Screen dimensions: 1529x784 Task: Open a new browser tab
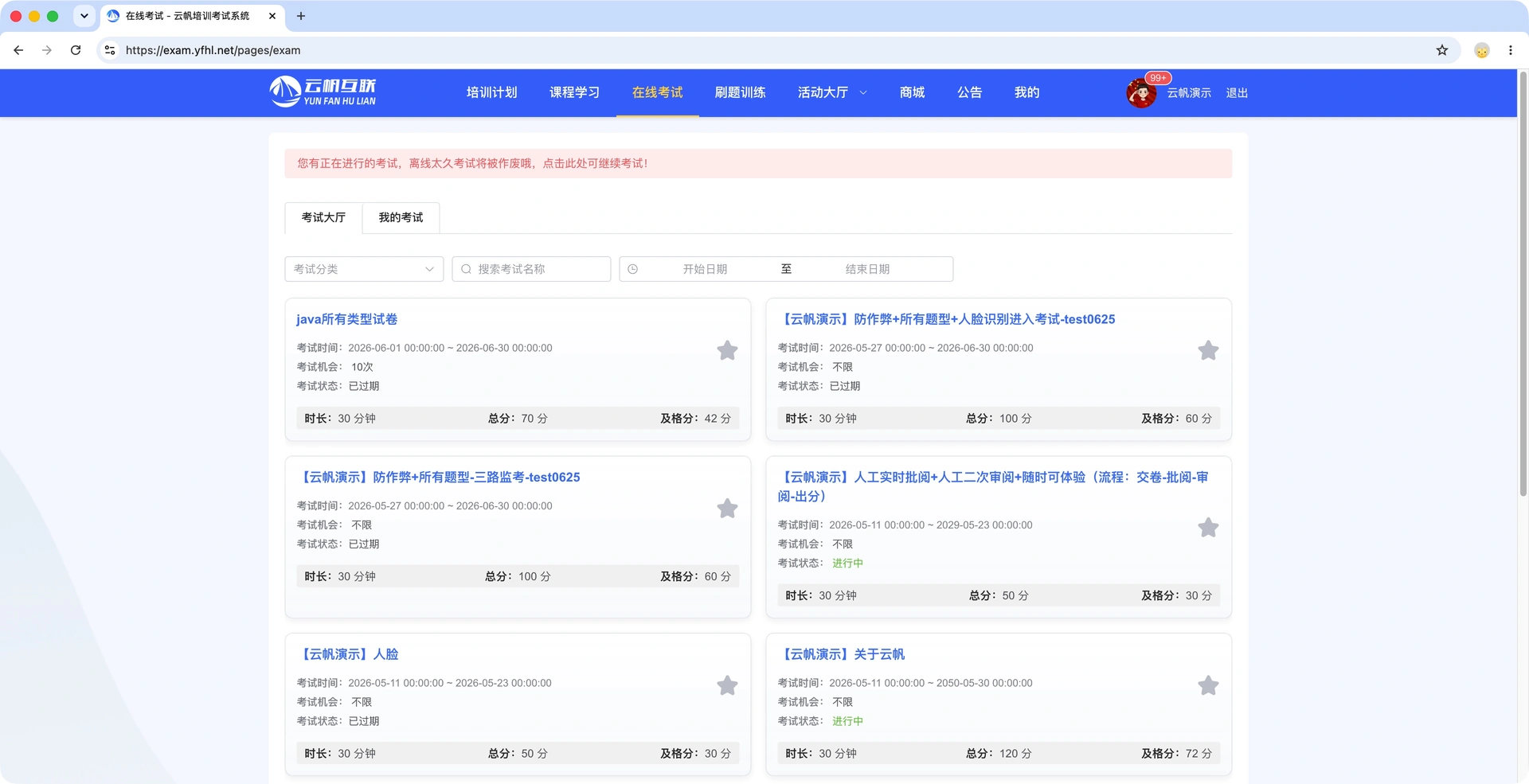301,16
